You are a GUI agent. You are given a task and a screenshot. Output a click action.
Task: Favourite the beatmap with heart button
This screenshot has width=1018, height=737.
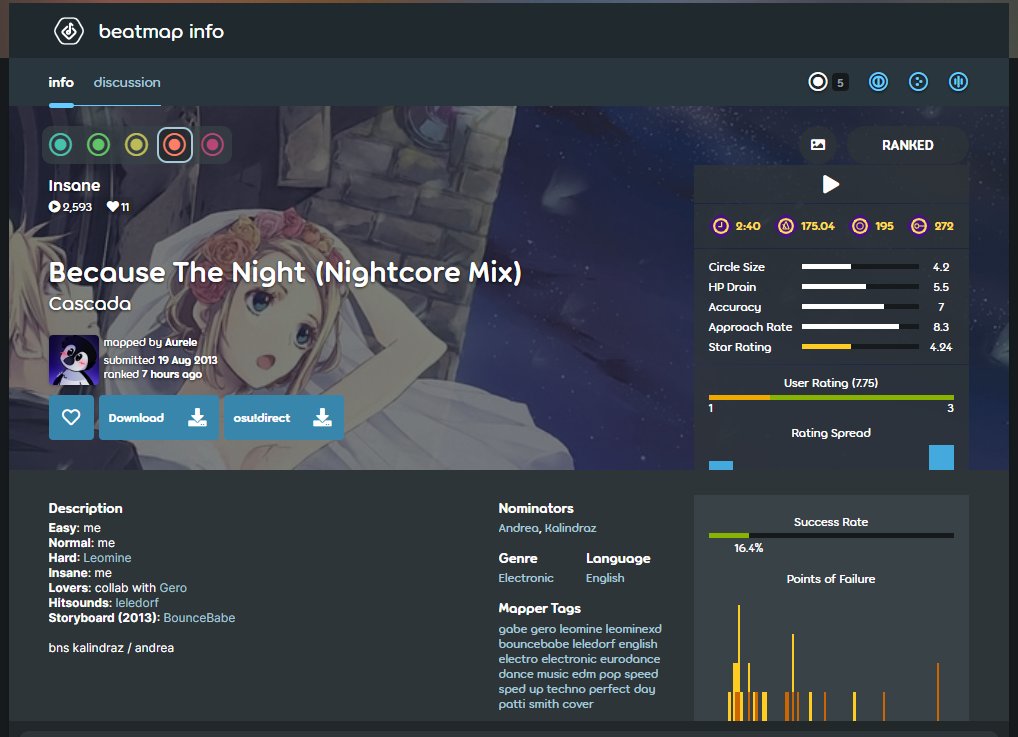pos(71,418)
